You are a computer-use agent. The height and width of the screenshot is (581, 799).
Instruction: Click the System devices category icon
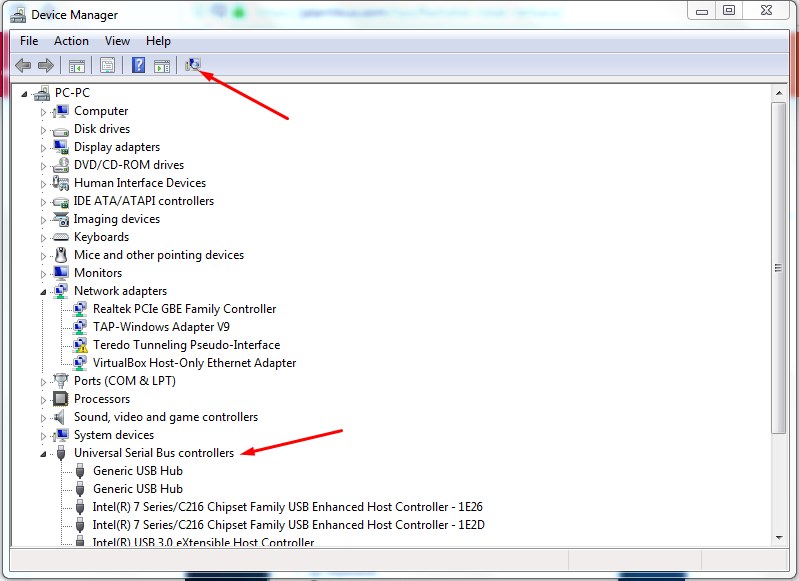61,435
